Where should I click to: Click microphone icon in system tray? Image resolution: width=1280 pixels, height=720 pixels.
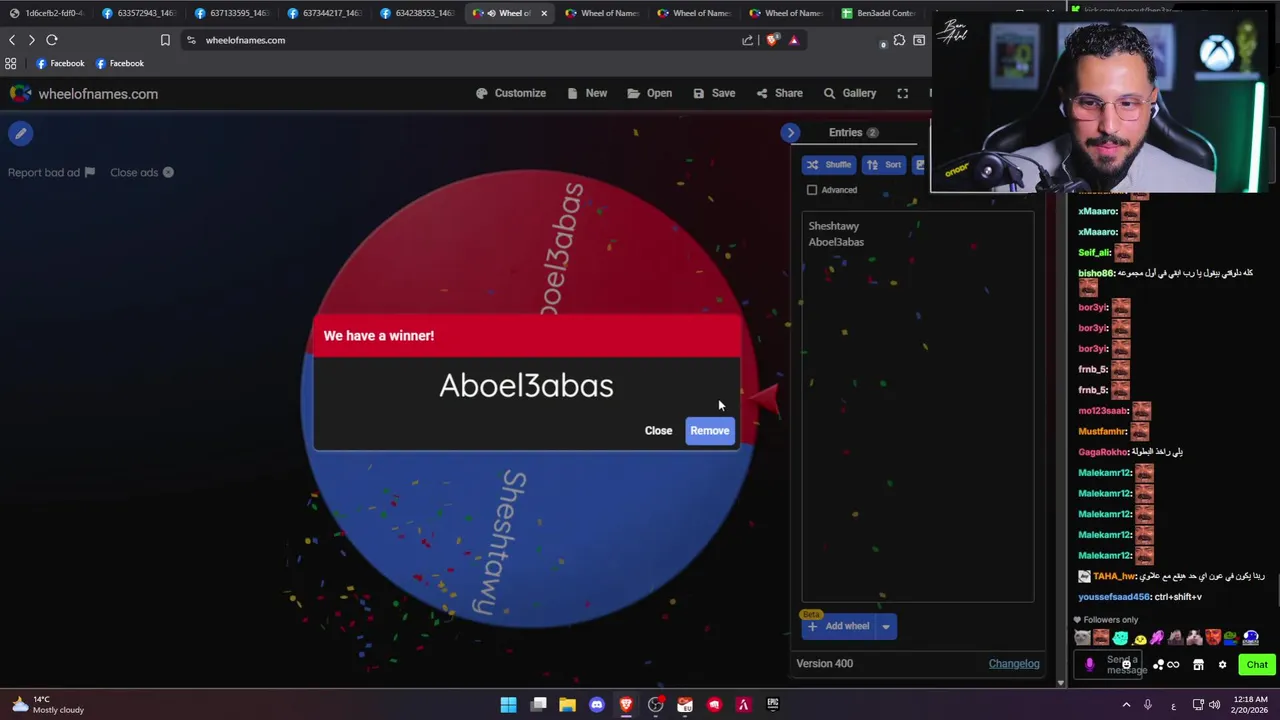[x=1148, y=704]
